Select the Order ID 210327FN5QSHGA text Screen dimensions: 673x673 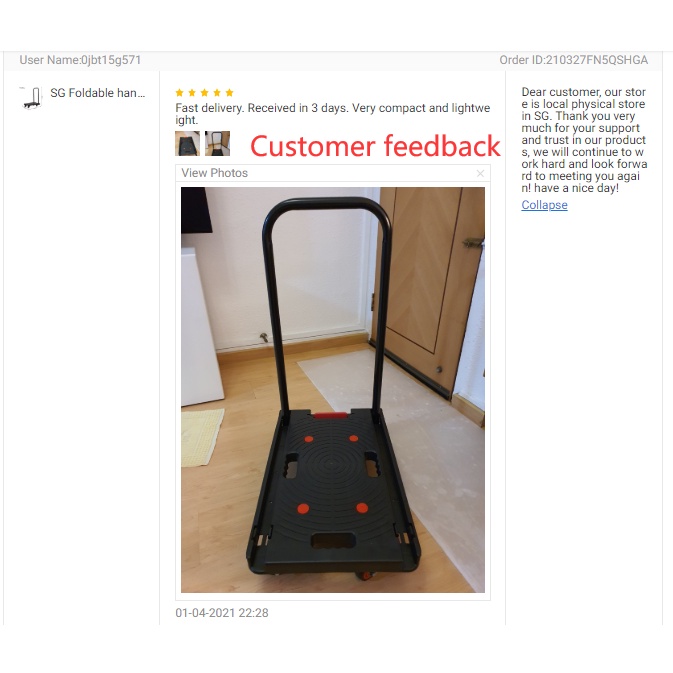tap(573, 60)
